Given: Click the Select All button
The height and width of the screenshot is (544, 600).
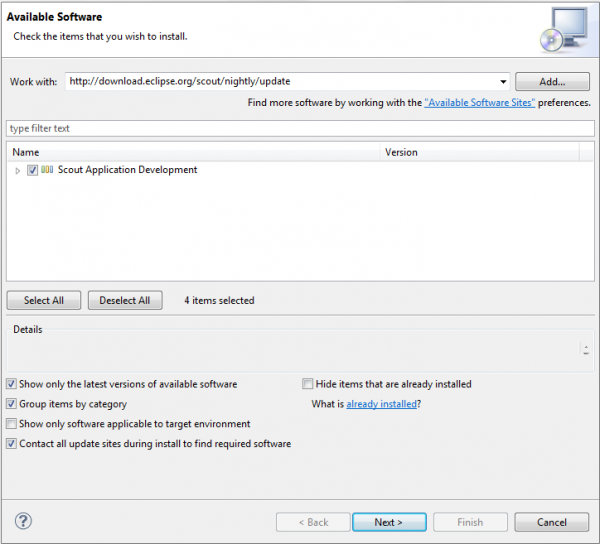Looking at the screenshot, I should click(x=44, y=300).
